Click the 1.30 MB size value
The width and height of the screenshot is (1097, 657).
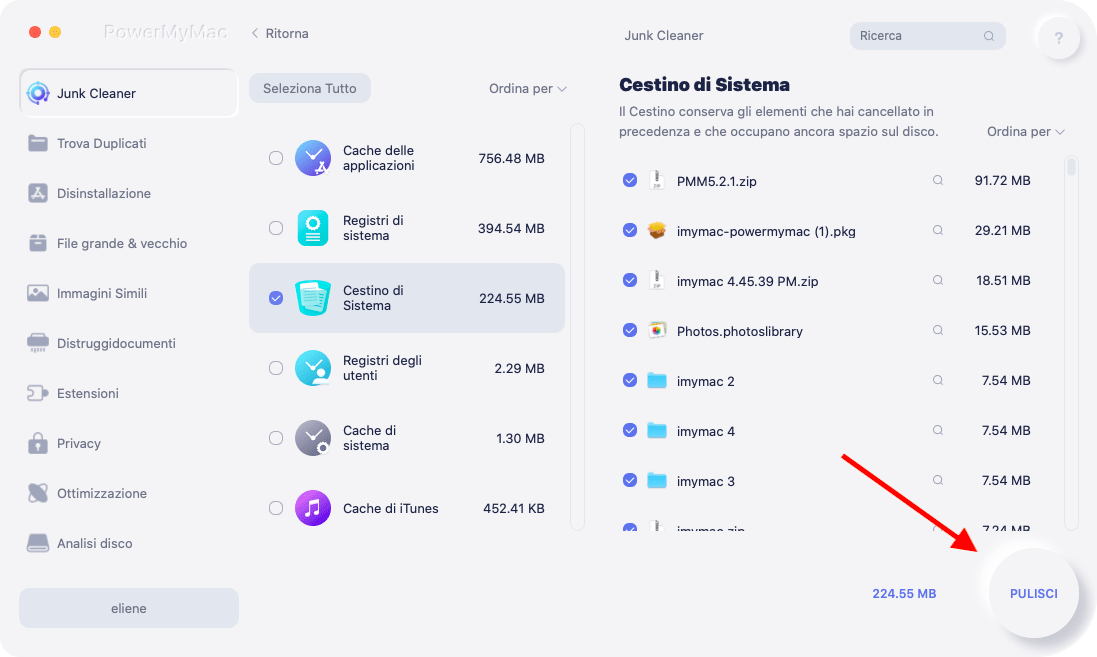pos(520,439)
